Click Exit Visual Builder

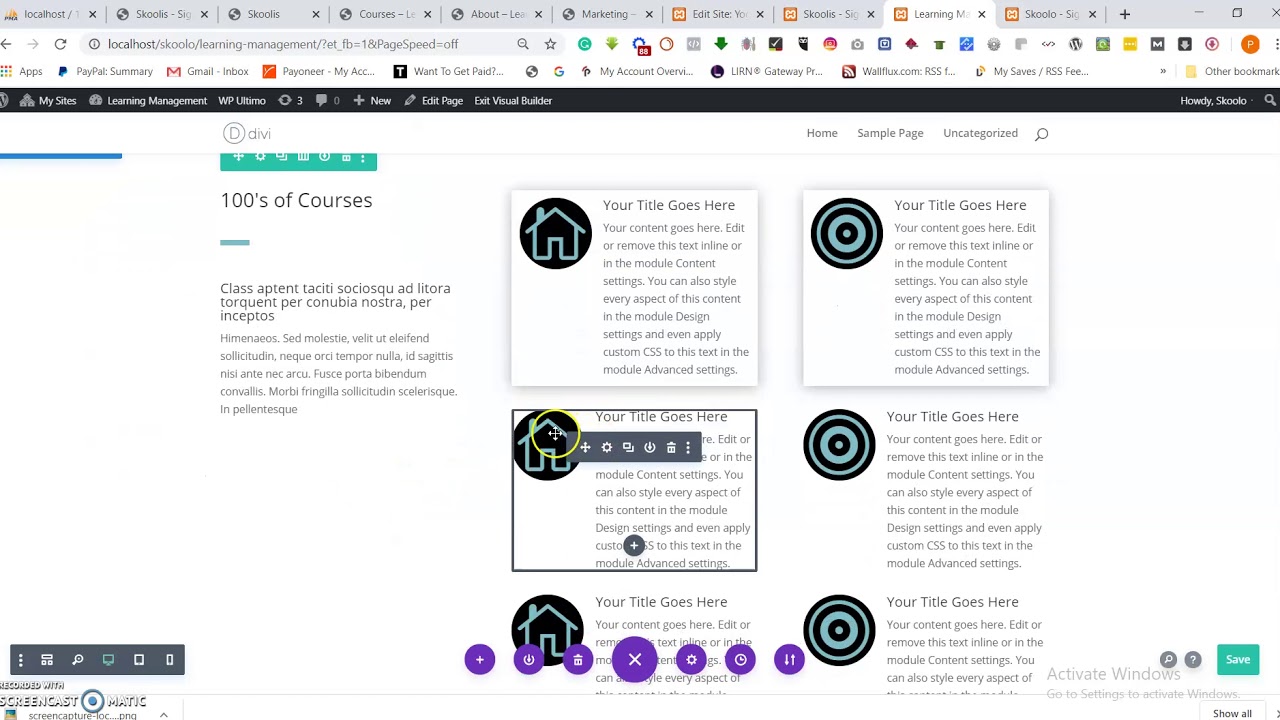tap(513, 101)
